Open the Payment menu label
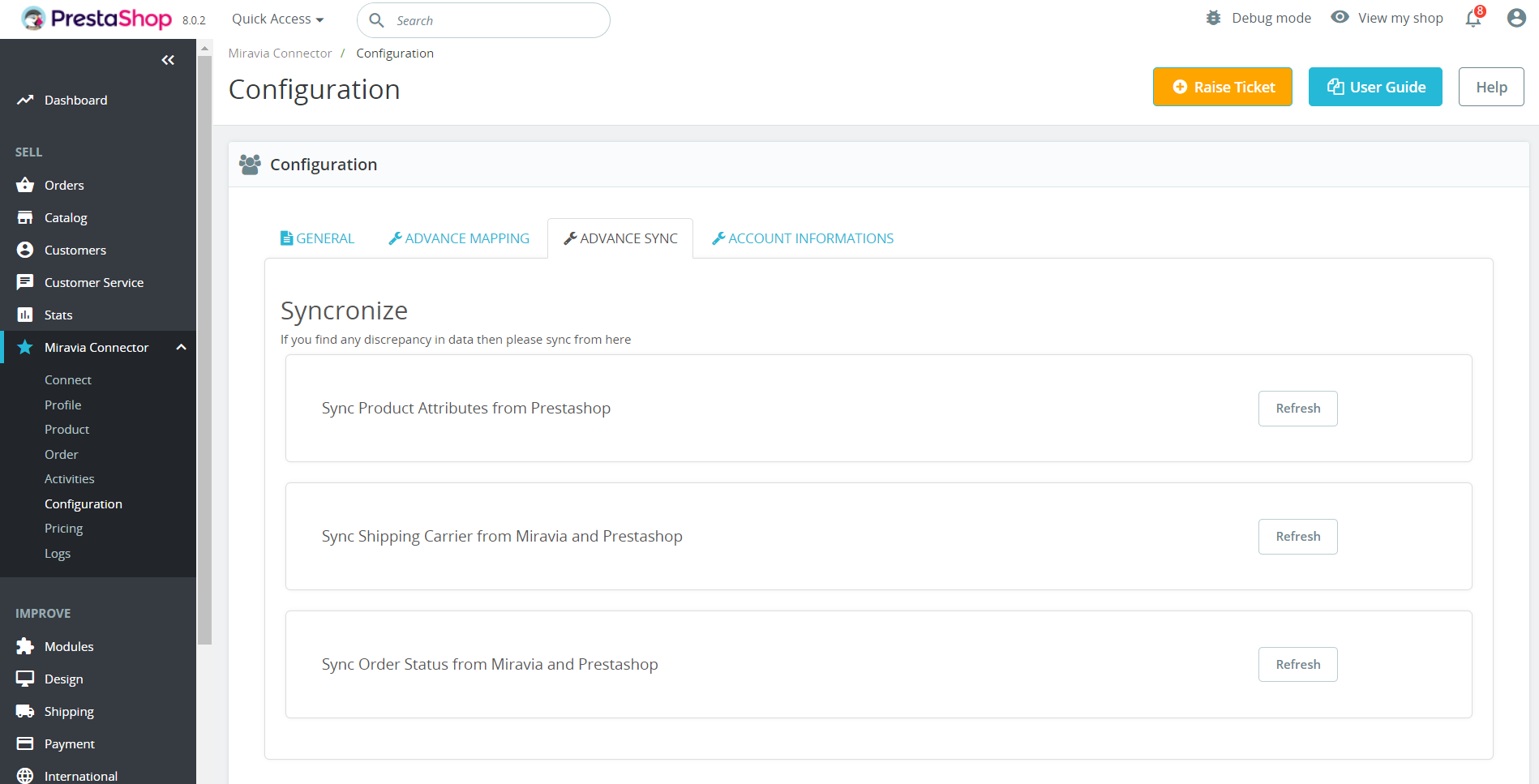The height and width of the screenshot is (784, 1539). point(70,743)
